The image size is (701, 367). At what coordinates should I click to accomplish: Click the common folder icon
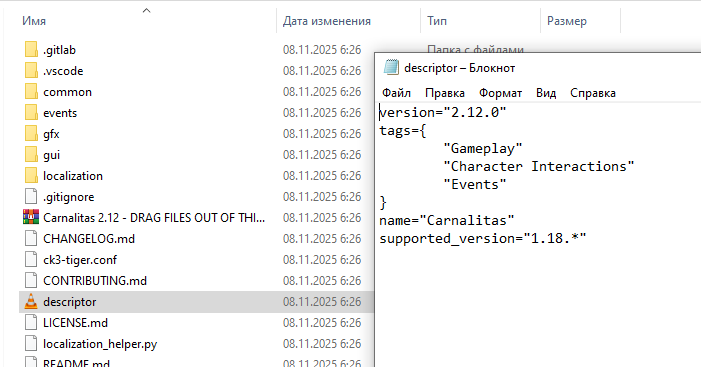(x=31, y=92)
